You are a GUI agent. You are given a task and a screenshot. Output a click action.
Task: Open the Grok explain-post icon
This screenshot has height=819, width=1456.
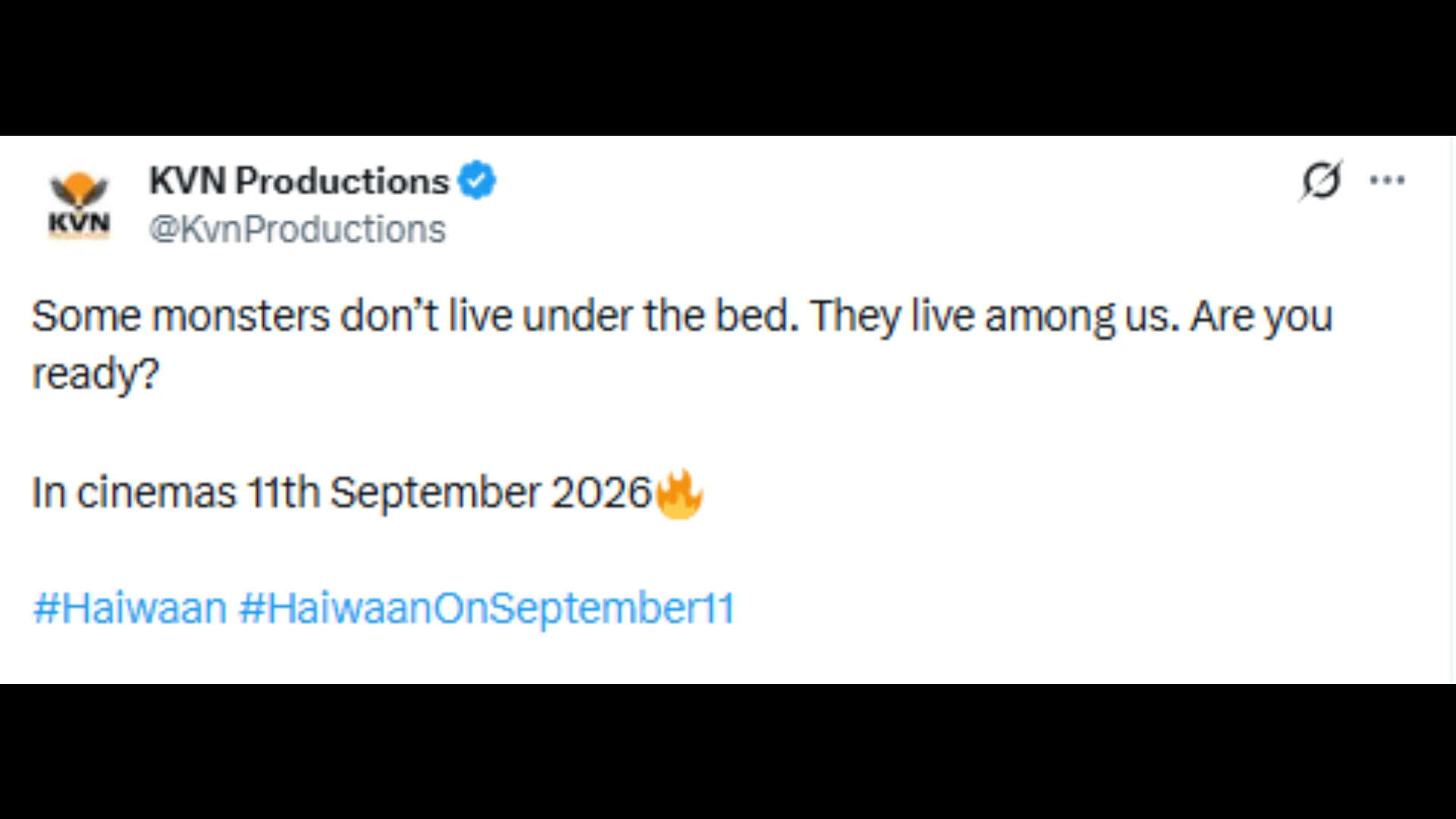tap(1321, 180)
